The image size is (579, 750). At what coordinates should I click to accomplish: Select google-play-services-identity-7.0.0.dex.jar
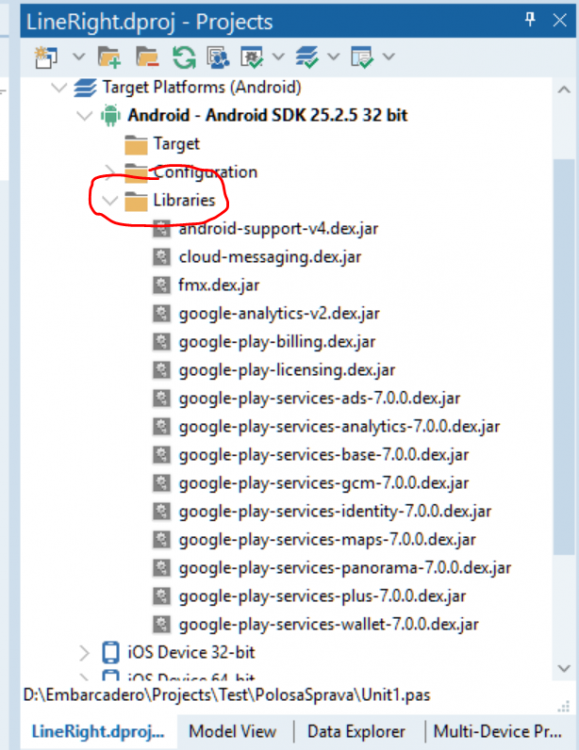click(335, 511)
